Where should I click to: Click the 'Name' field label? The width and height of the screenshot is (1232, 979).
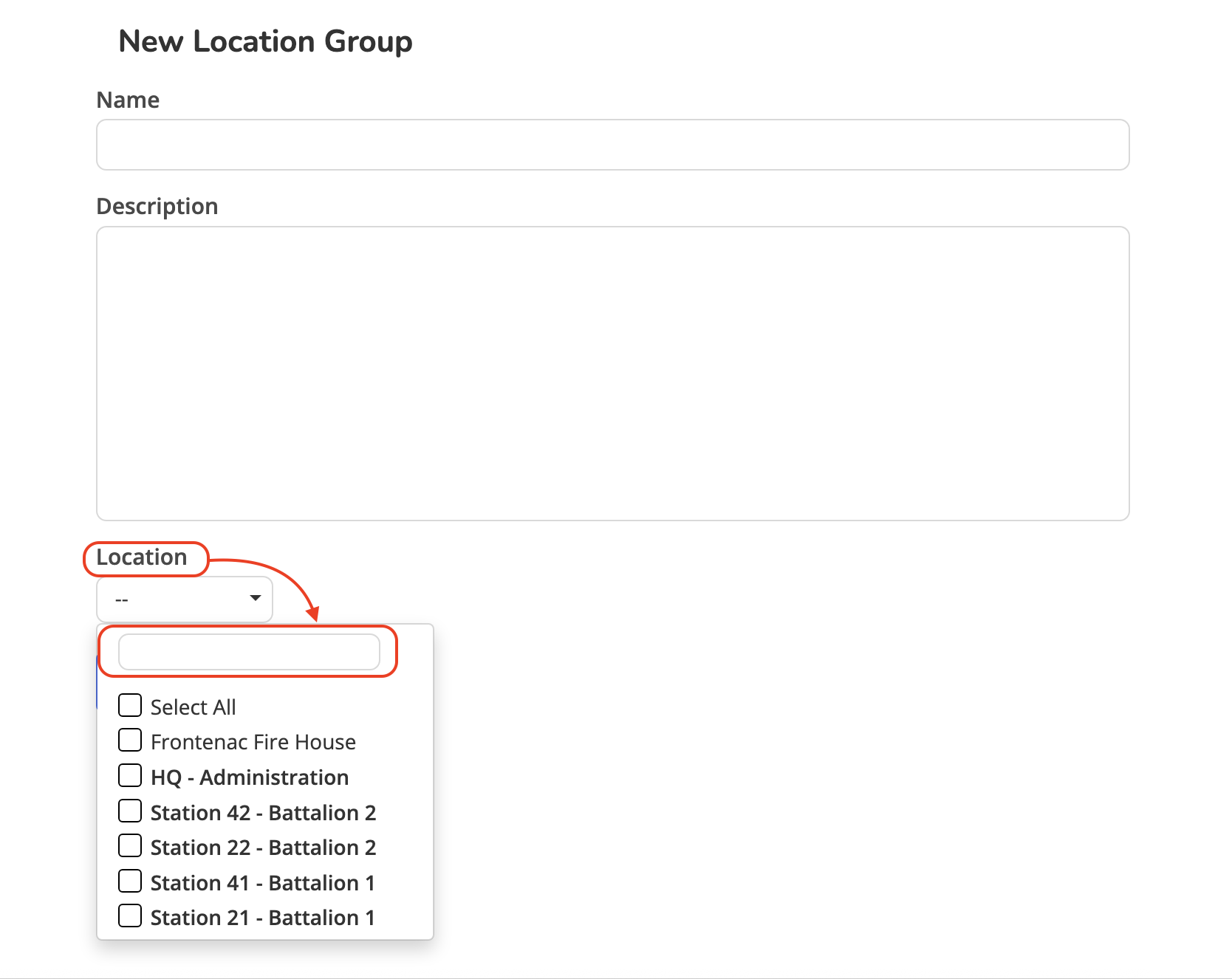128,100
